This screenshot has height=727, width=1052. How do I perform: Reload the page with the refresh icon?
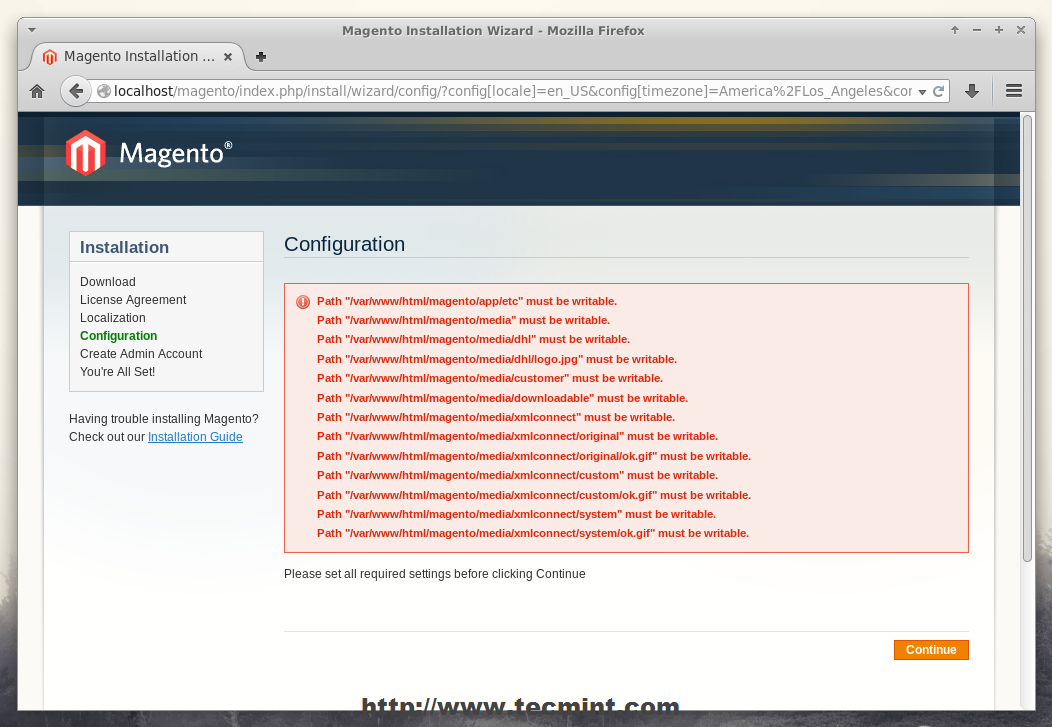[938, 91]
